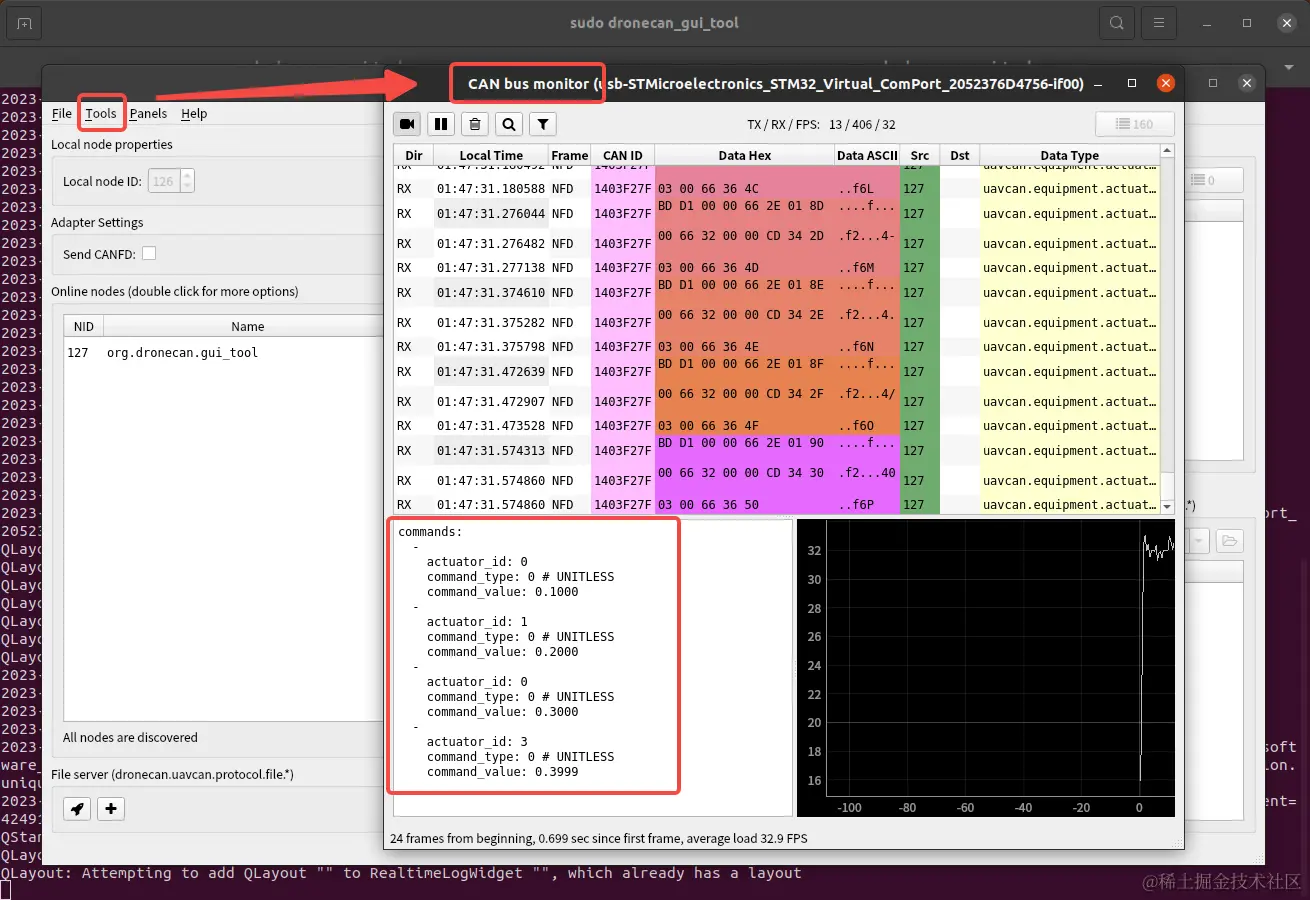
Task: Open the frame filter with the funnel icon
Action: [542, 124]
